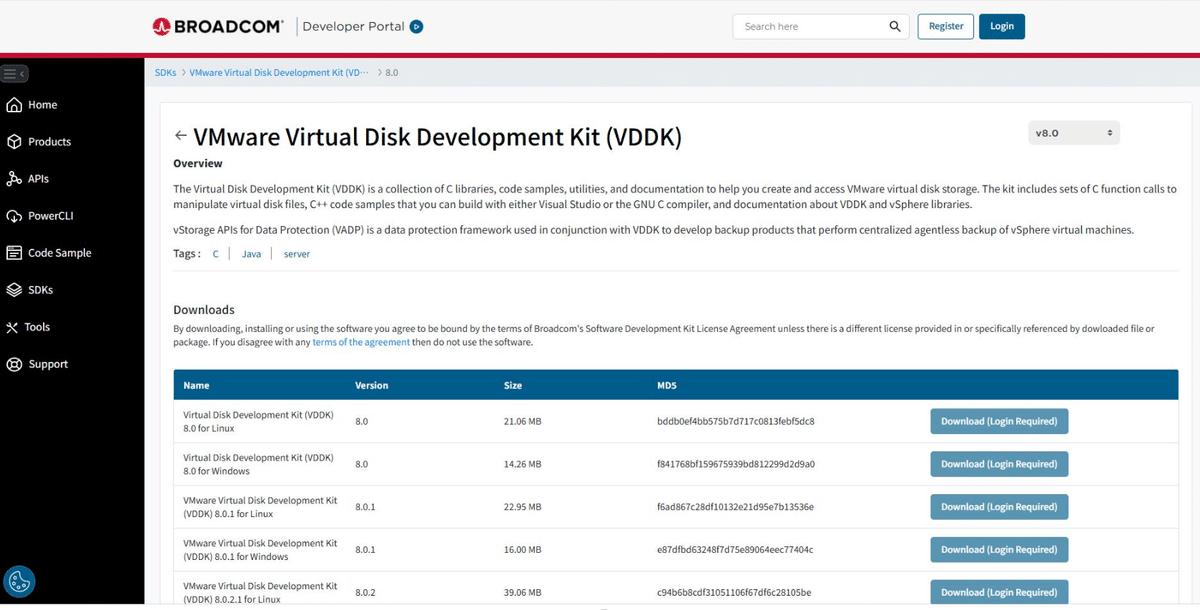Image resolution: width=1200 pixels, height=610 pixels.
Task: Click the PowerCLI download-circle icon
Action: [x=13, y=215]
